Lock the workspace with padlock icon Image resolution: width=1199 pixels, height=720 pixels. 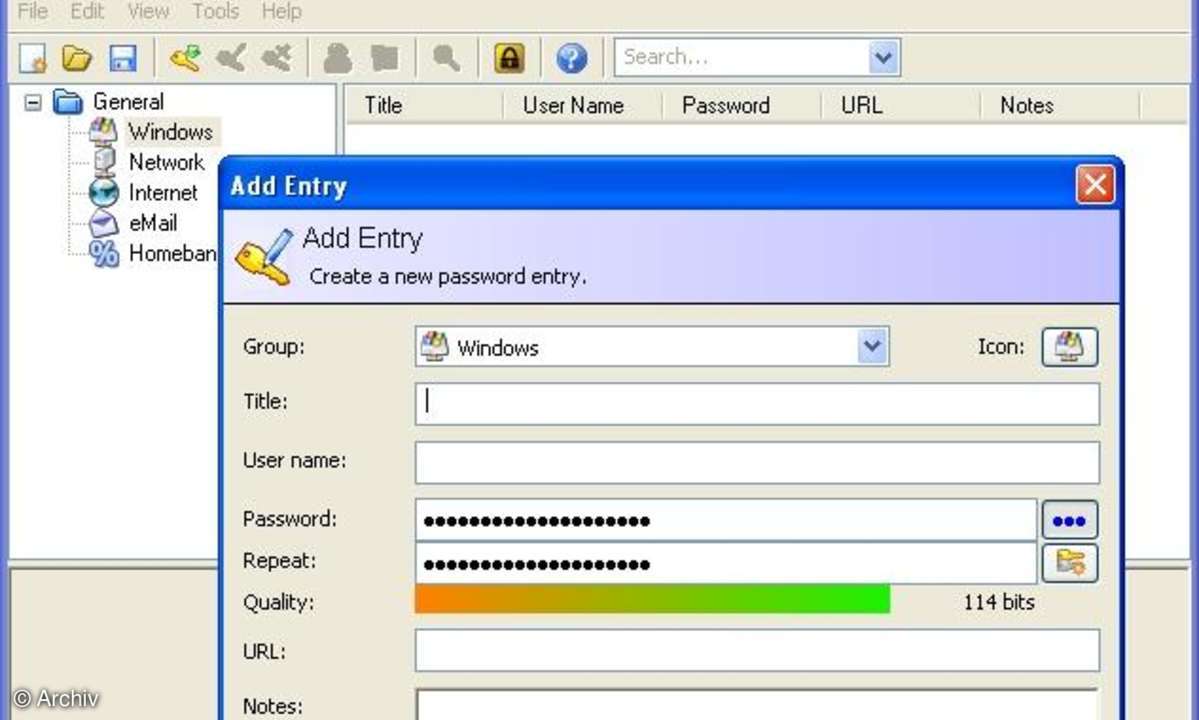click(509, 58)
